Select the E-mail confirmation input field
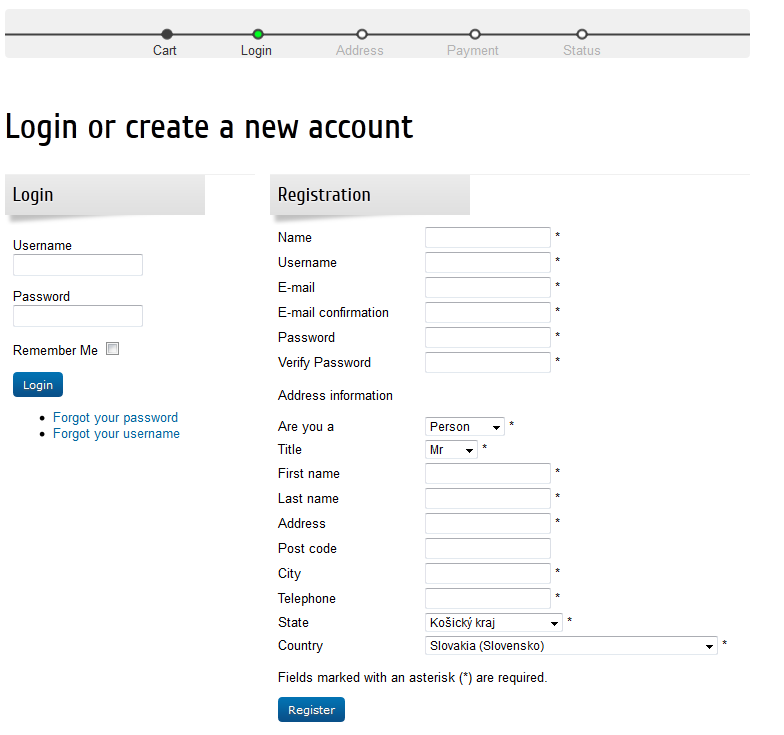784x735 pixels. point(488,312)
